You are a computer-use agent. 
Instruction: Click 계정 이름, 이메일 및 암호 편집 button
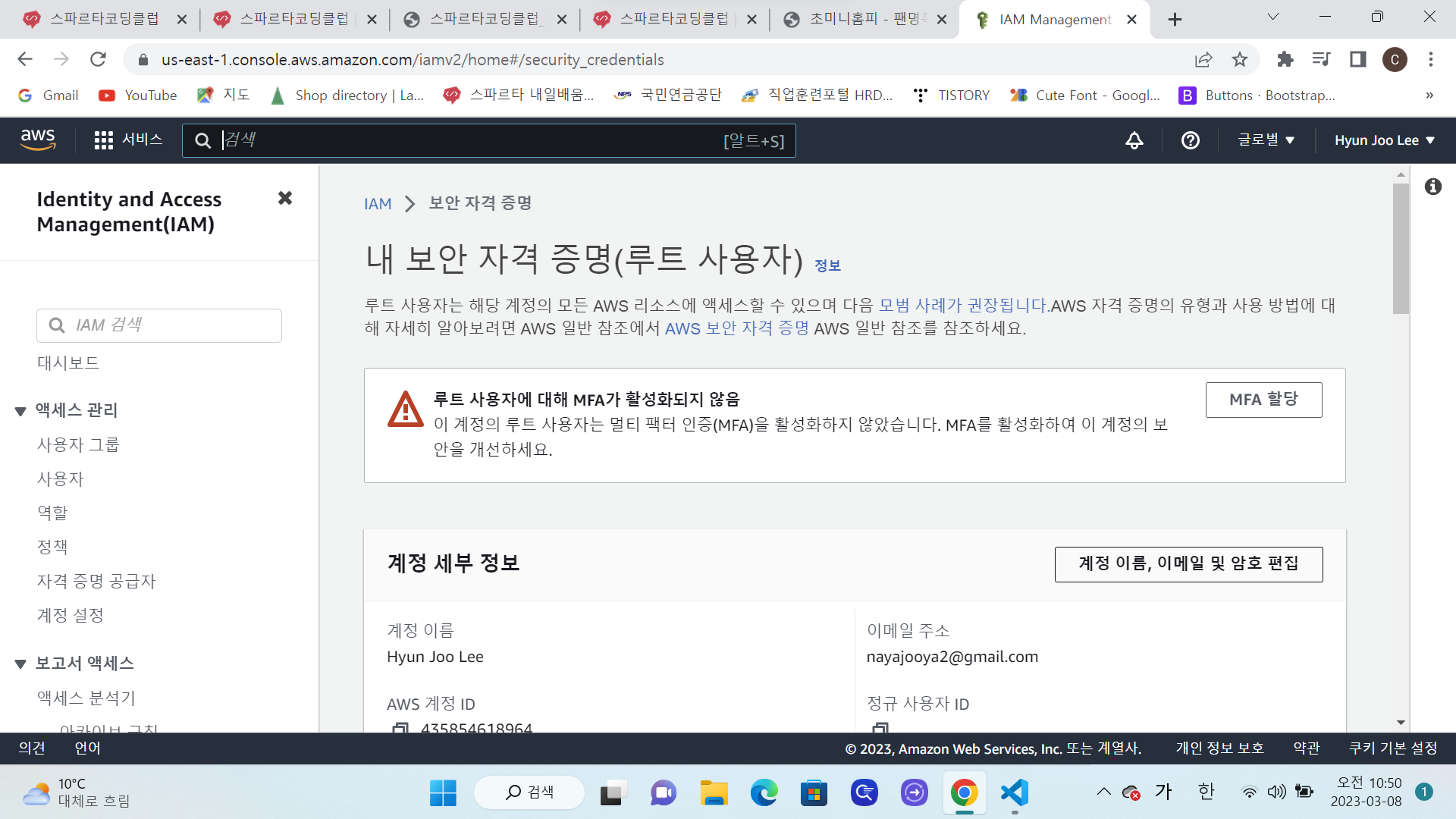tap(1188, 564)
